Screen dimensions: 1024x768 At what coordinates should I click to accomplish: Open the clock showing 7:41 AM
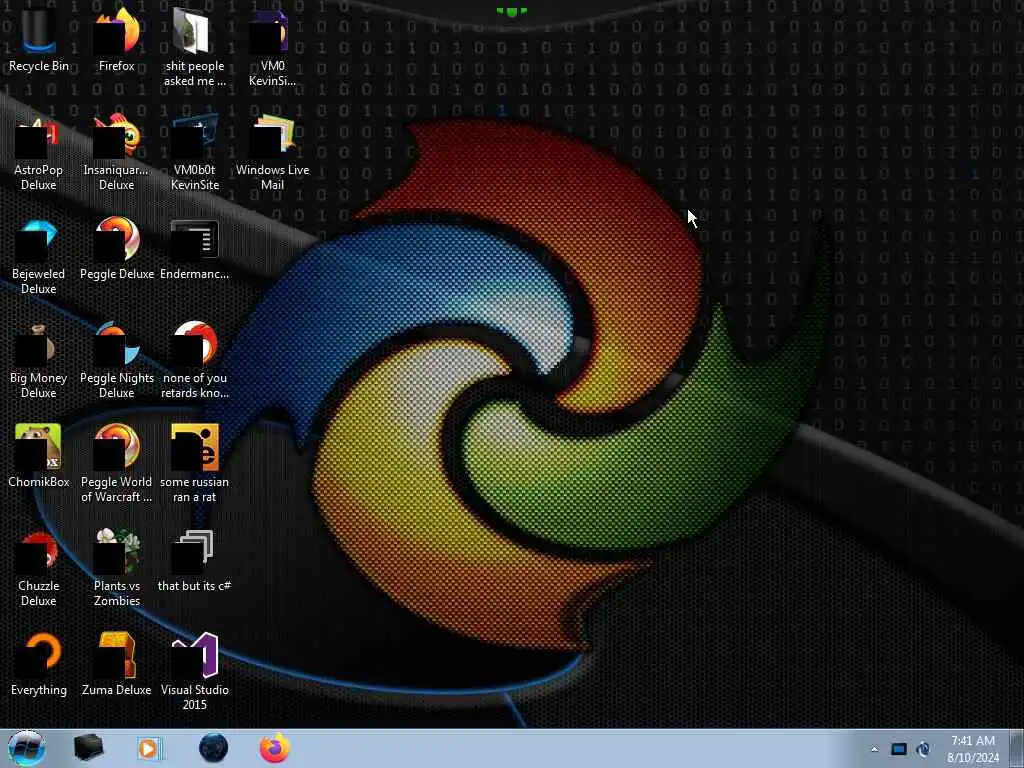click(x=972, y=749)
